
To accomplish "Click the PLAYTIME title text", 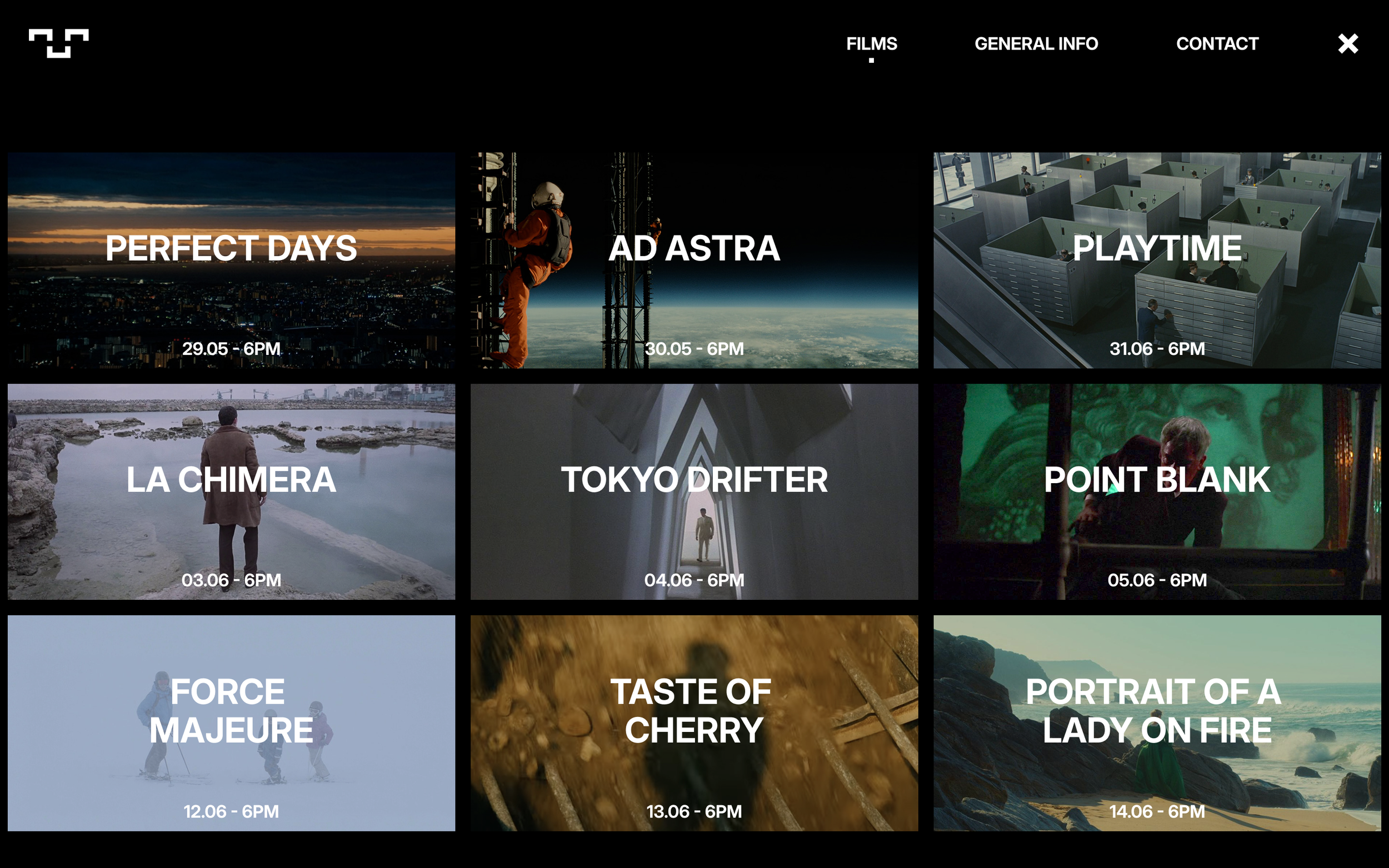I will [1156, 248].
